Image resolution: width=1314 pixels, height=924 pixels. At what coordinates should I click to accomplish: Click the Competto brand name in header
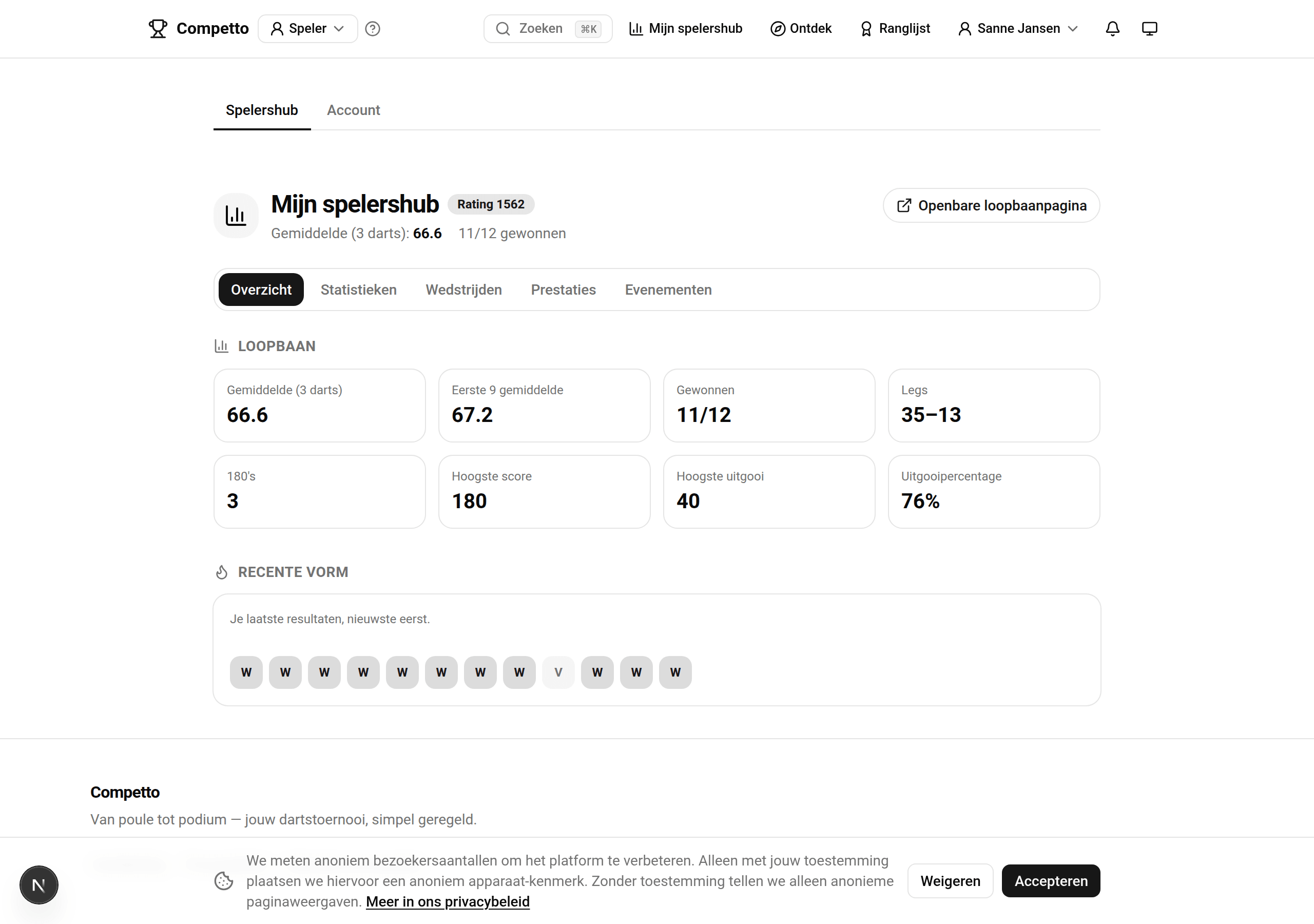(x=212, y=29)
